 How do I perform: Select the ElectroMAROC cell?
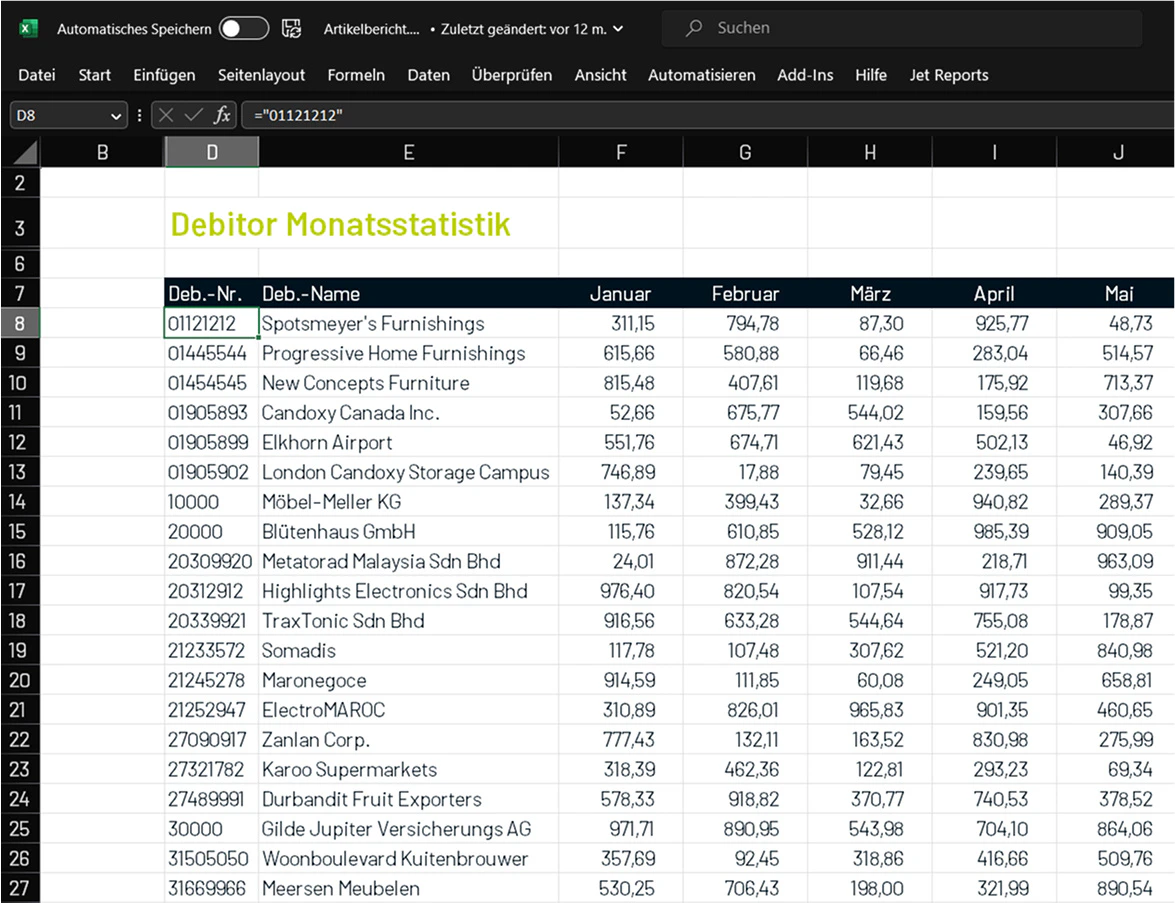tap(408, 710)
